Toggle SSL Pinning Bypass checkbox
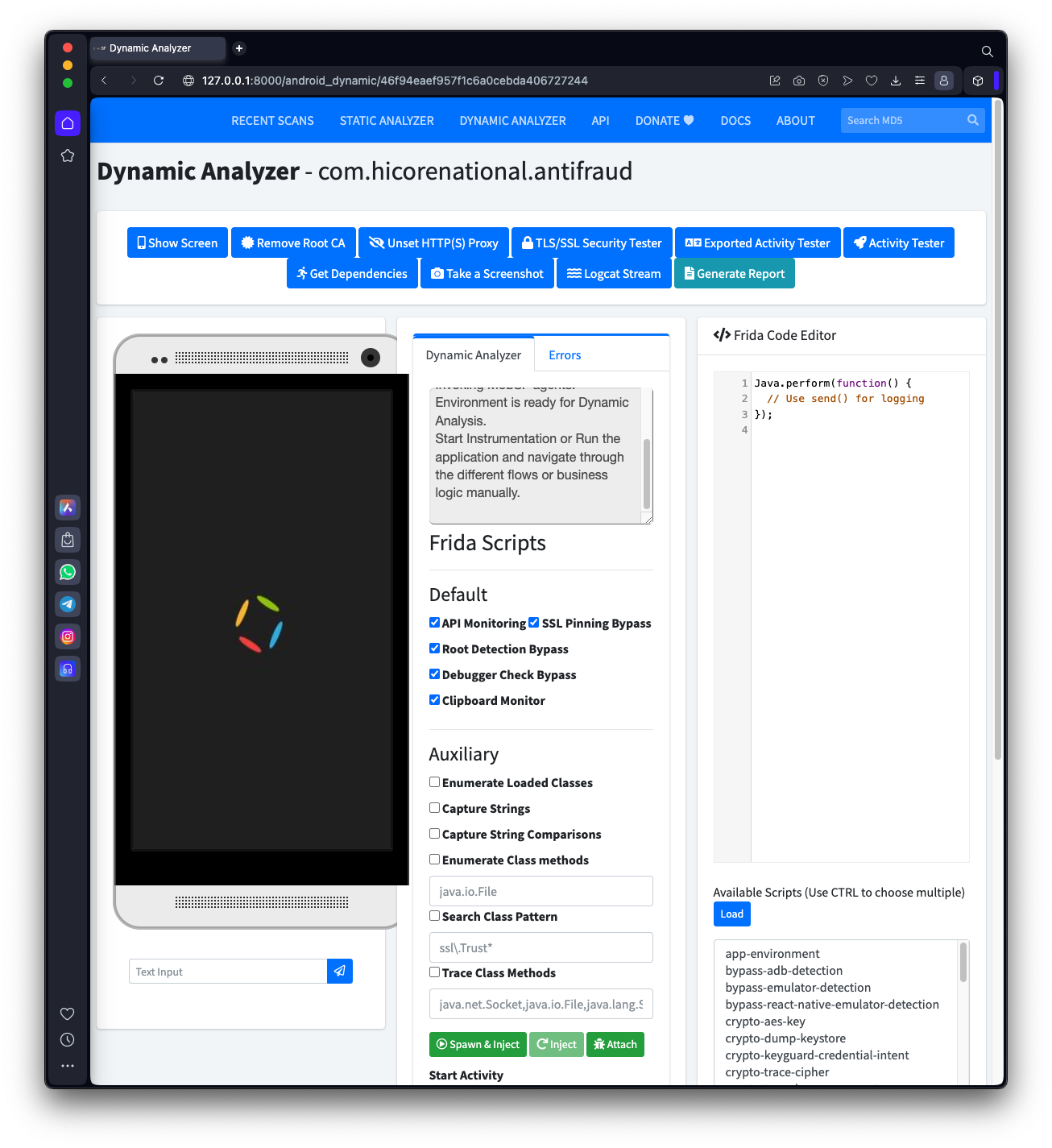Screen dimensions: 1052x1148 (533, 623)
